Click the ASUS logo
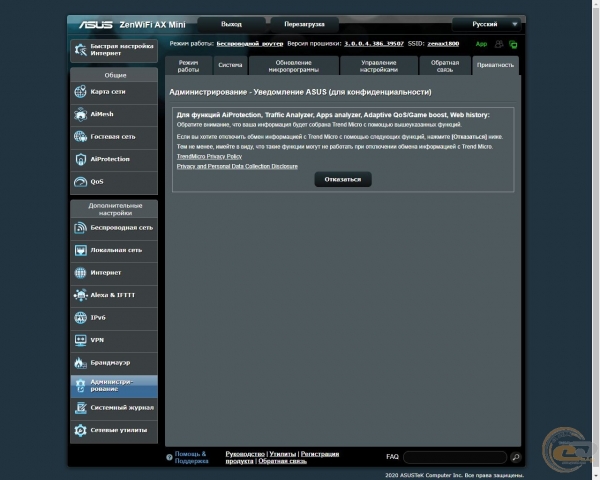This screenshot has height=480, width=600. (x=96, y=25)
